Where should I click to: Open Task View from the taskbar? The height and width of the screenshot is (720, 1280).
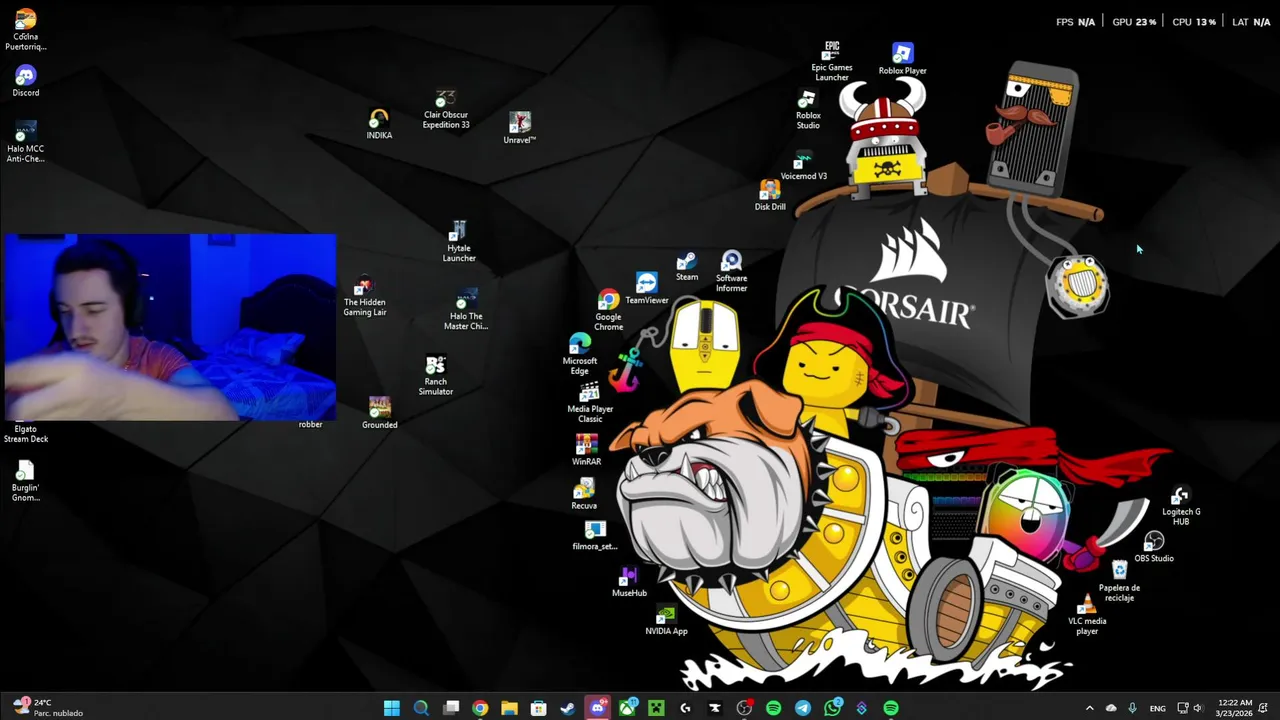[451, 708]
